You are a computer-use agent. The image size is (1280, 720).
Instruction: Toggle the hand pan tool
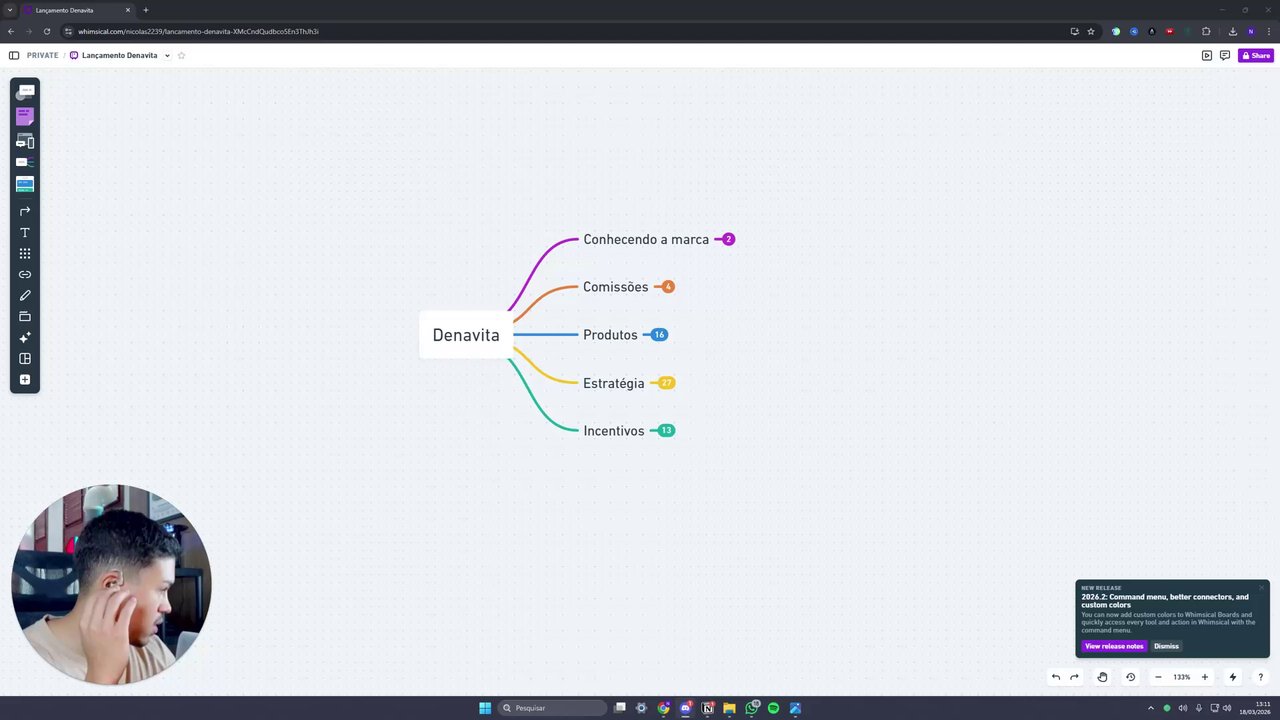[1102, 677]
